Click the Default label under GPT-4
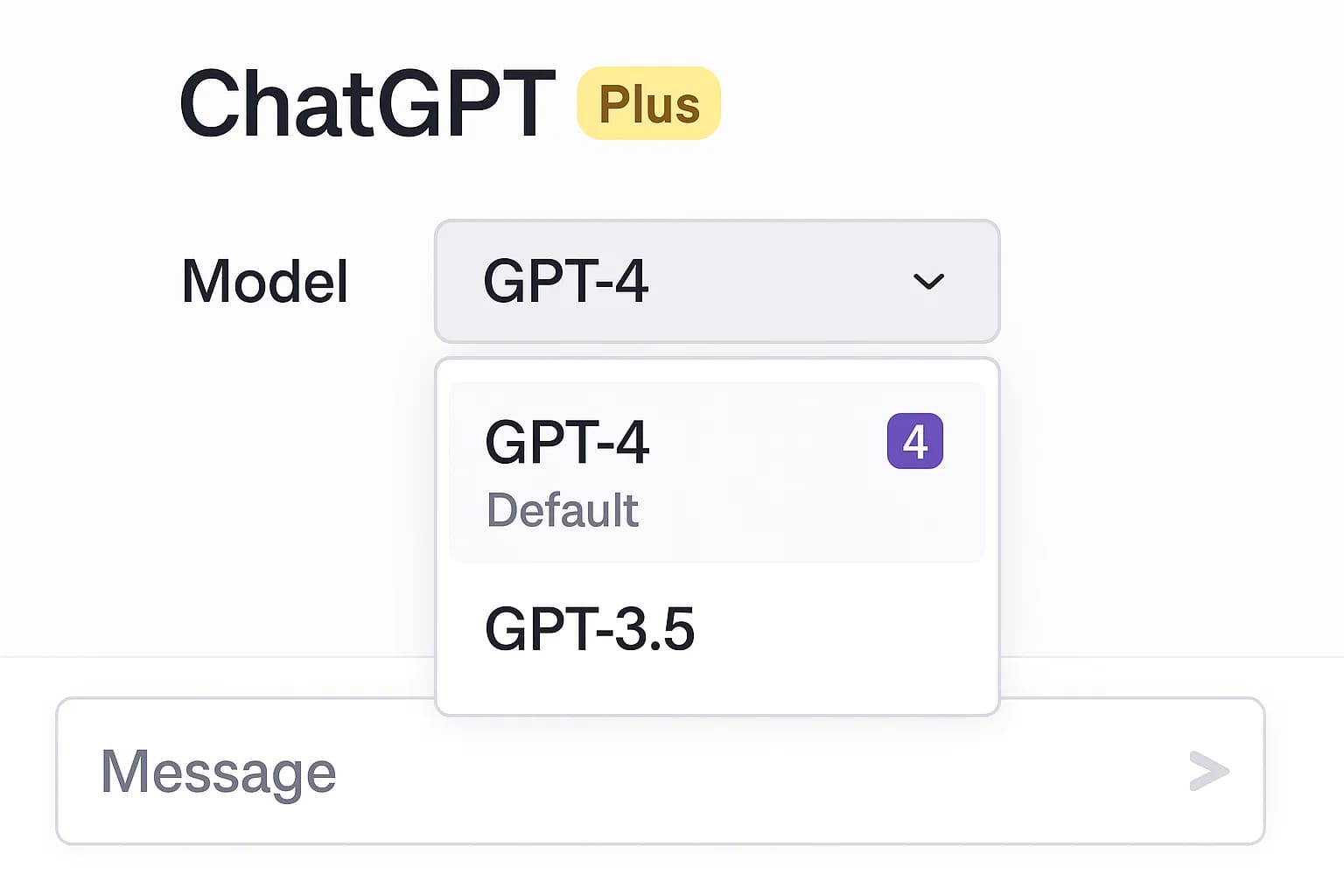Screen dimensions: 1344x896 (563, 510)
